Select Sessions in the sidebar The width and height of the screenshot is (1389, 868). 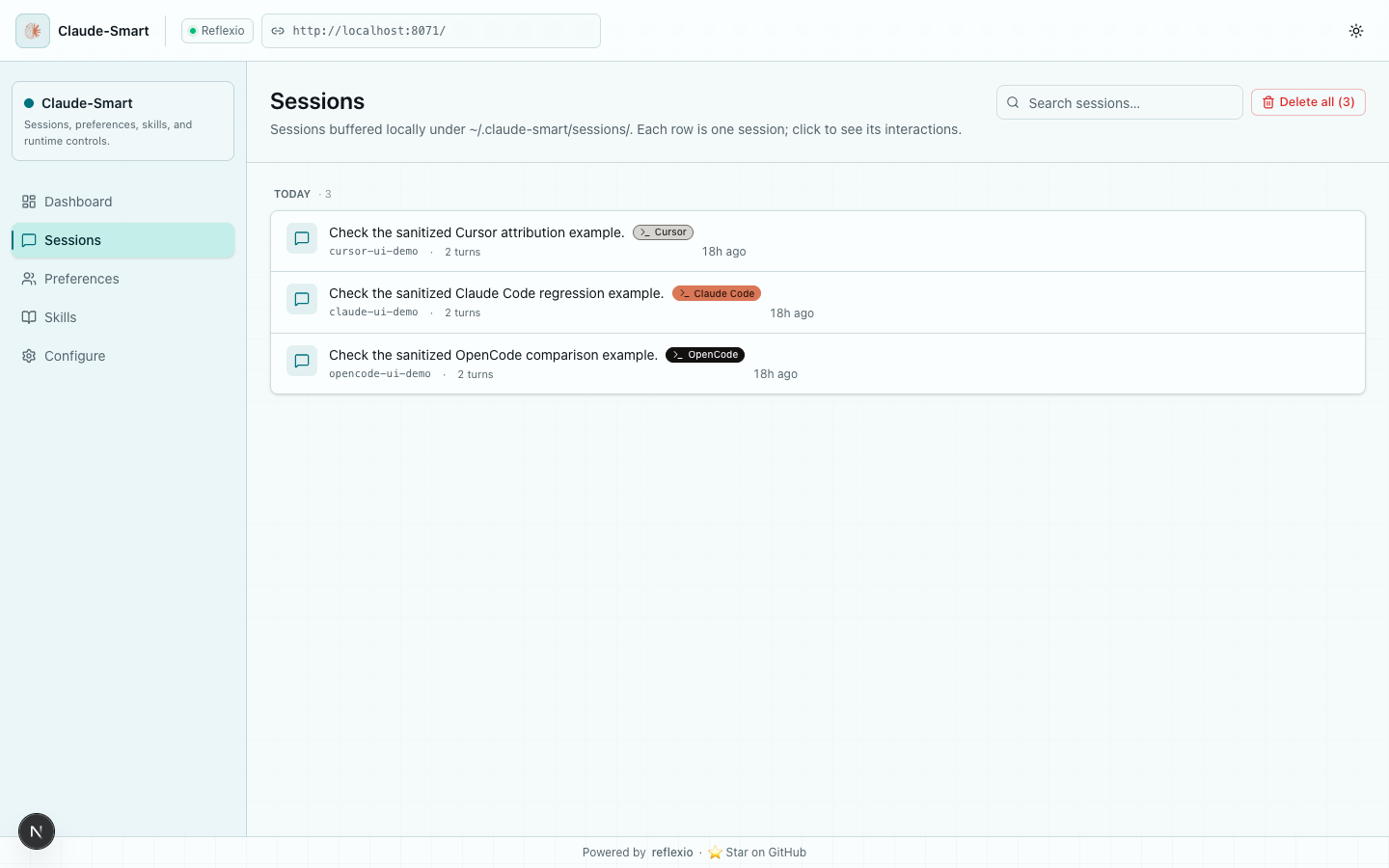coord(123,240)
